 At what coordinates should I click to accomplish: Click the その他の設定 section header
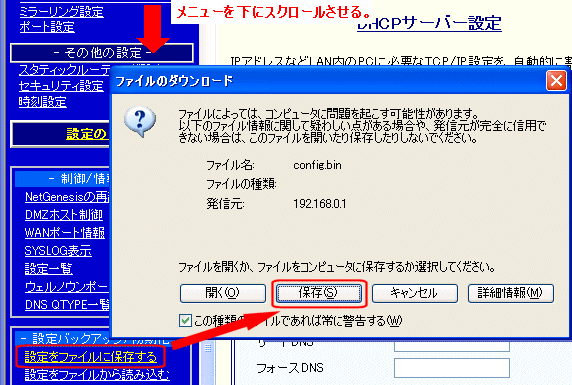[102, 53]
